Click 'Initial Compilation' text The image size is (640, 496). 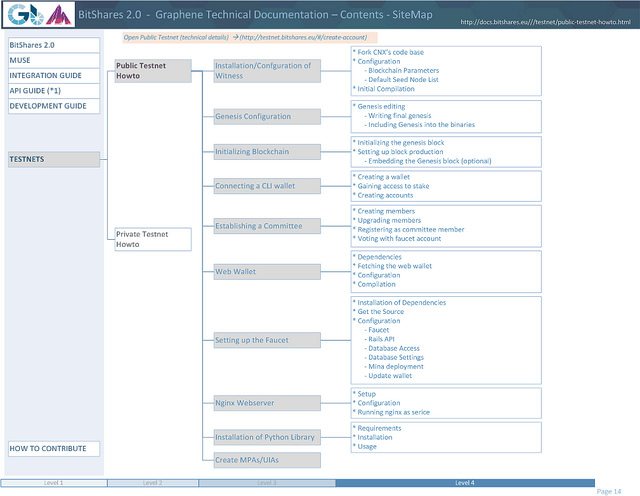[386, 89]
